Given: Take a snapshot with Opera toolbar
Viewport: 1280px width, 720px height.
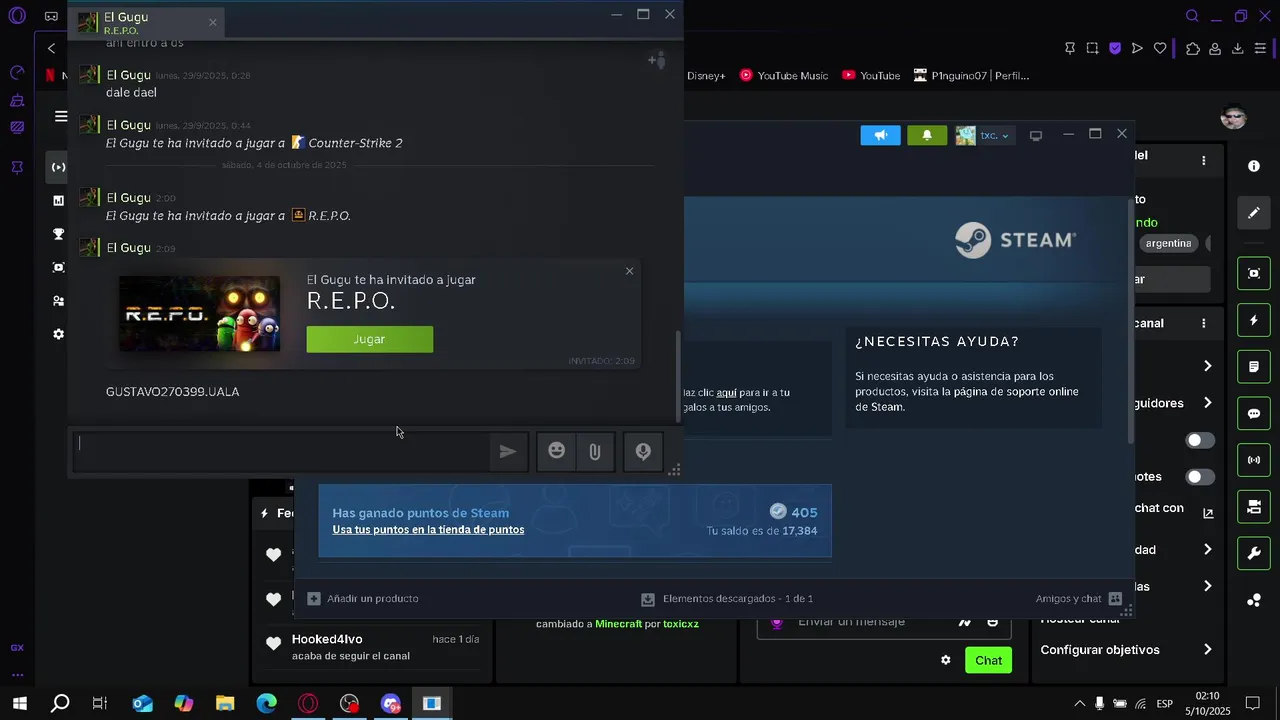Looking at the screenshot, I should (1092, 48).
